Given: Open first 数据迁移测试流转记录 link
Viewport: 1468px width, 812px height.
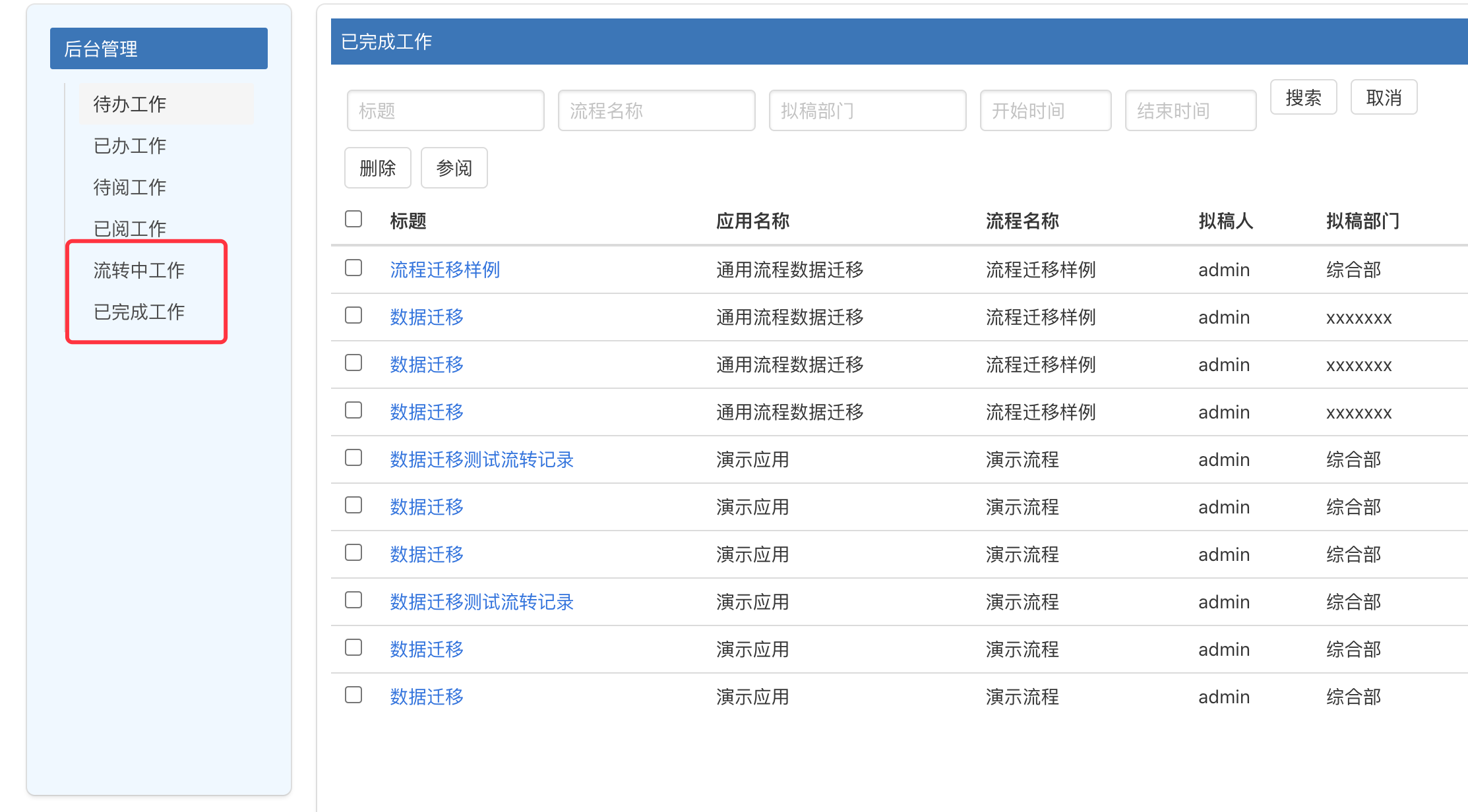Looking at the screenshot, I should [481, 459].
